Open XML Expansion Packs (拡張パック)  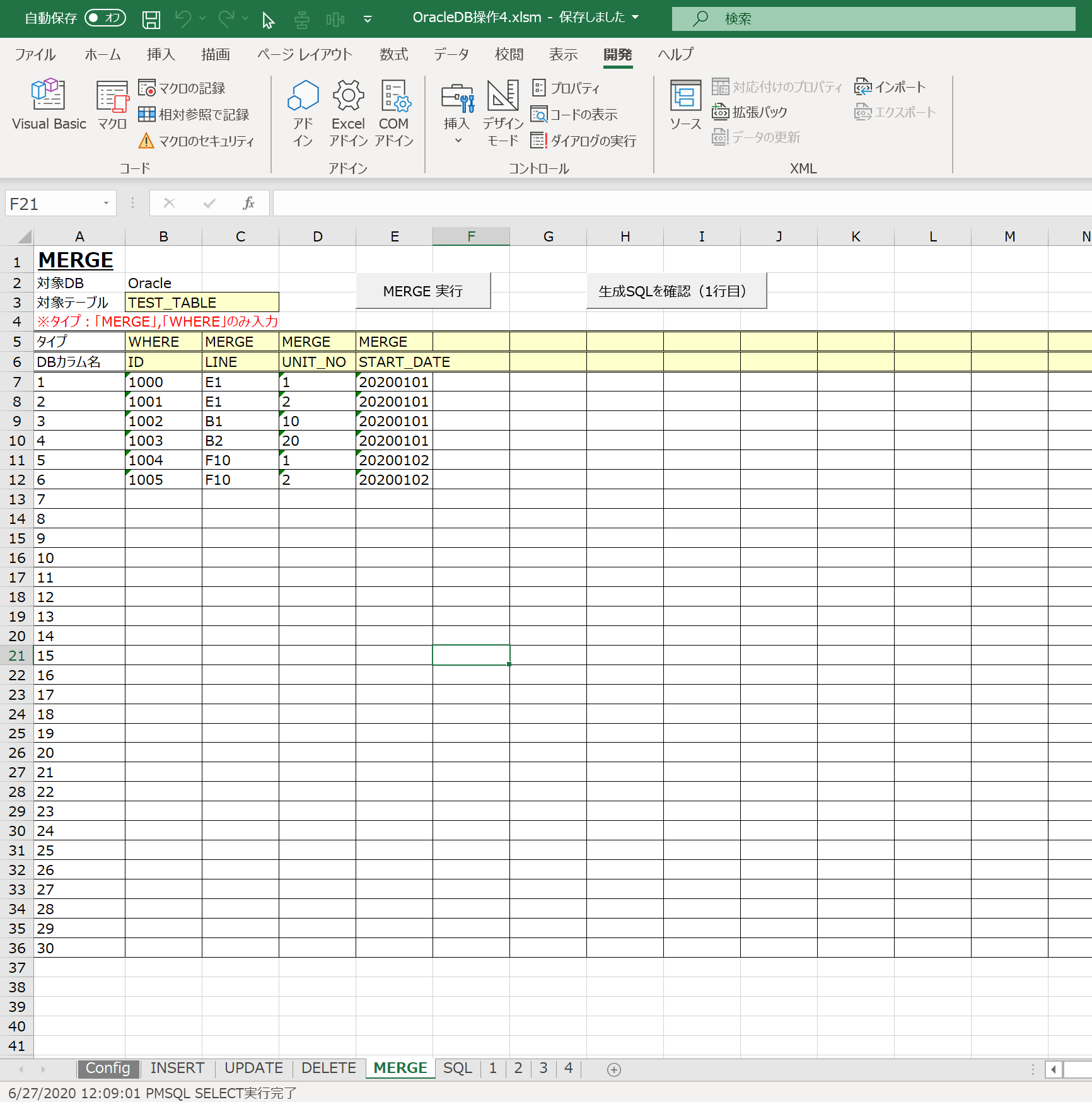click(x=750, y=112)
